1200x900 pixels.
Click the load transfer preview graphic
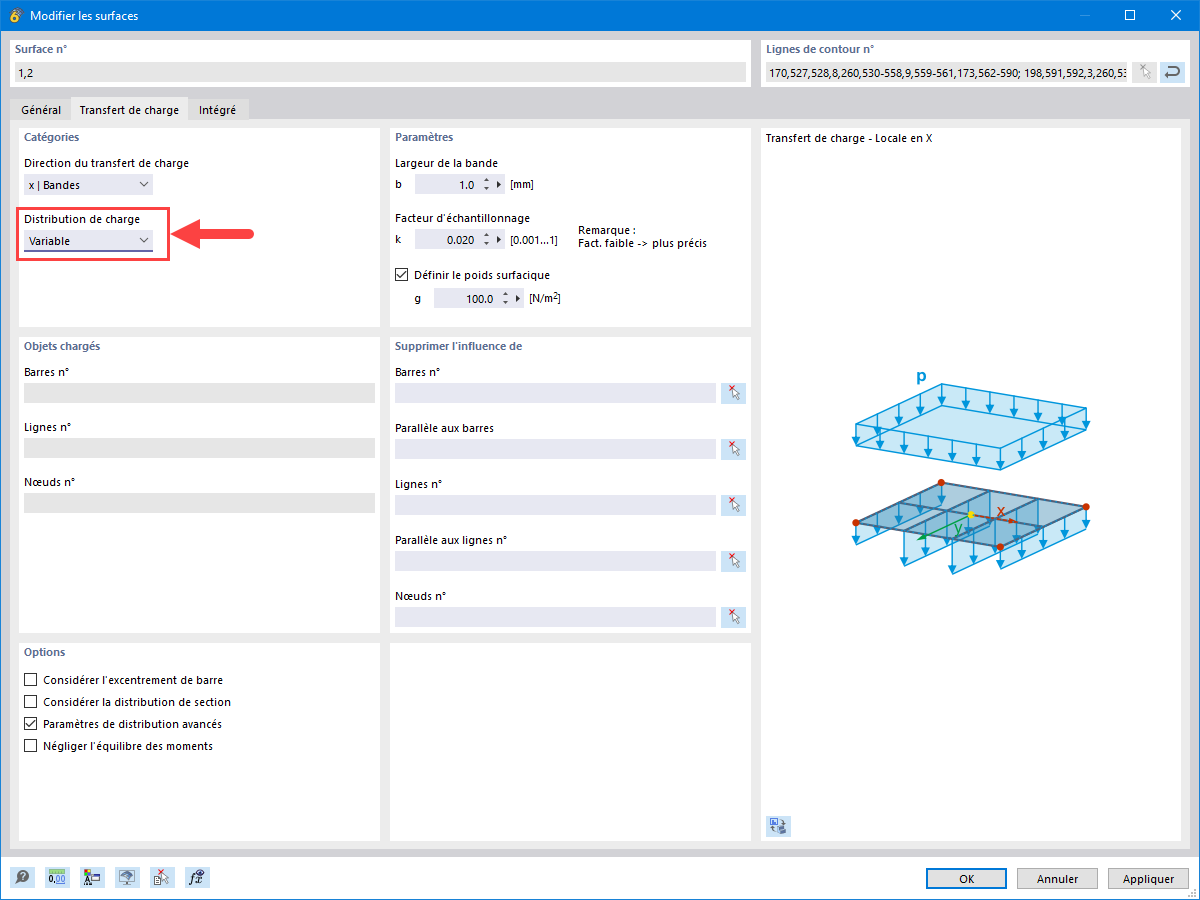[971, 472]
